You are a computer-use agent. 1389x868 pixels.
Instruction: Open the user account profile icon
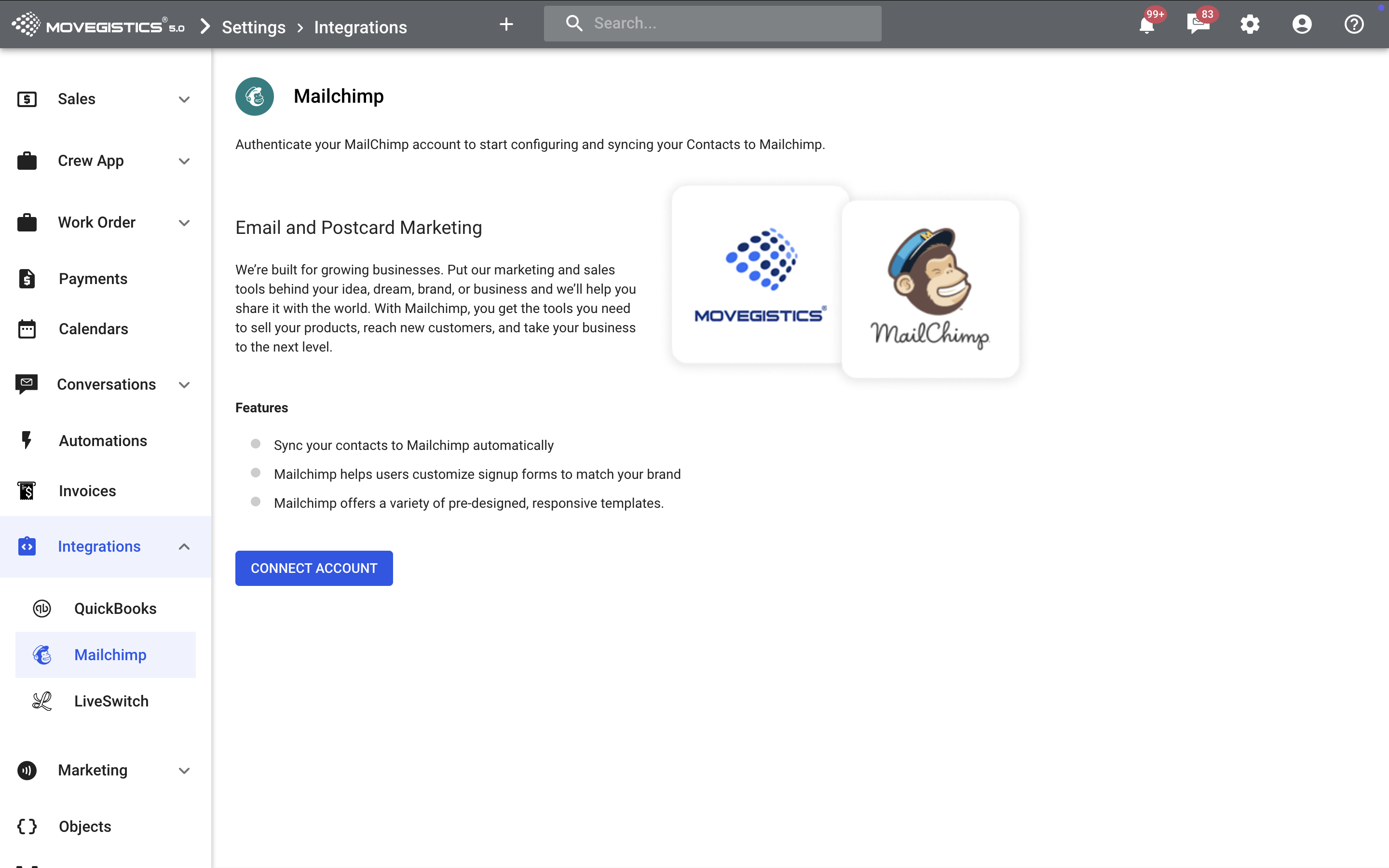(x=1302, y=25)
